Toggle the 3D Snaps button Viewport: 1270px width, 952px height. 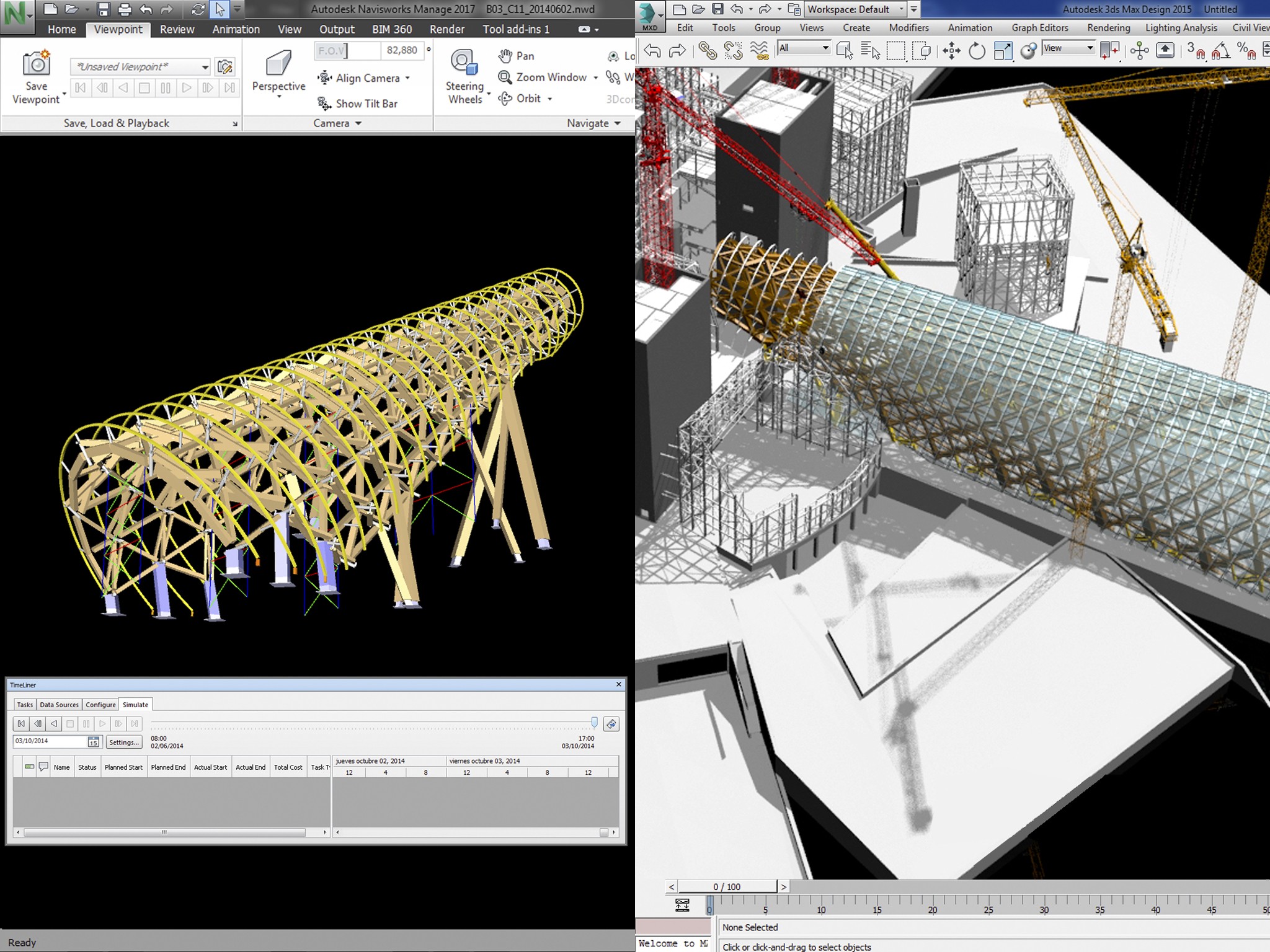[x=1196, y=50]
